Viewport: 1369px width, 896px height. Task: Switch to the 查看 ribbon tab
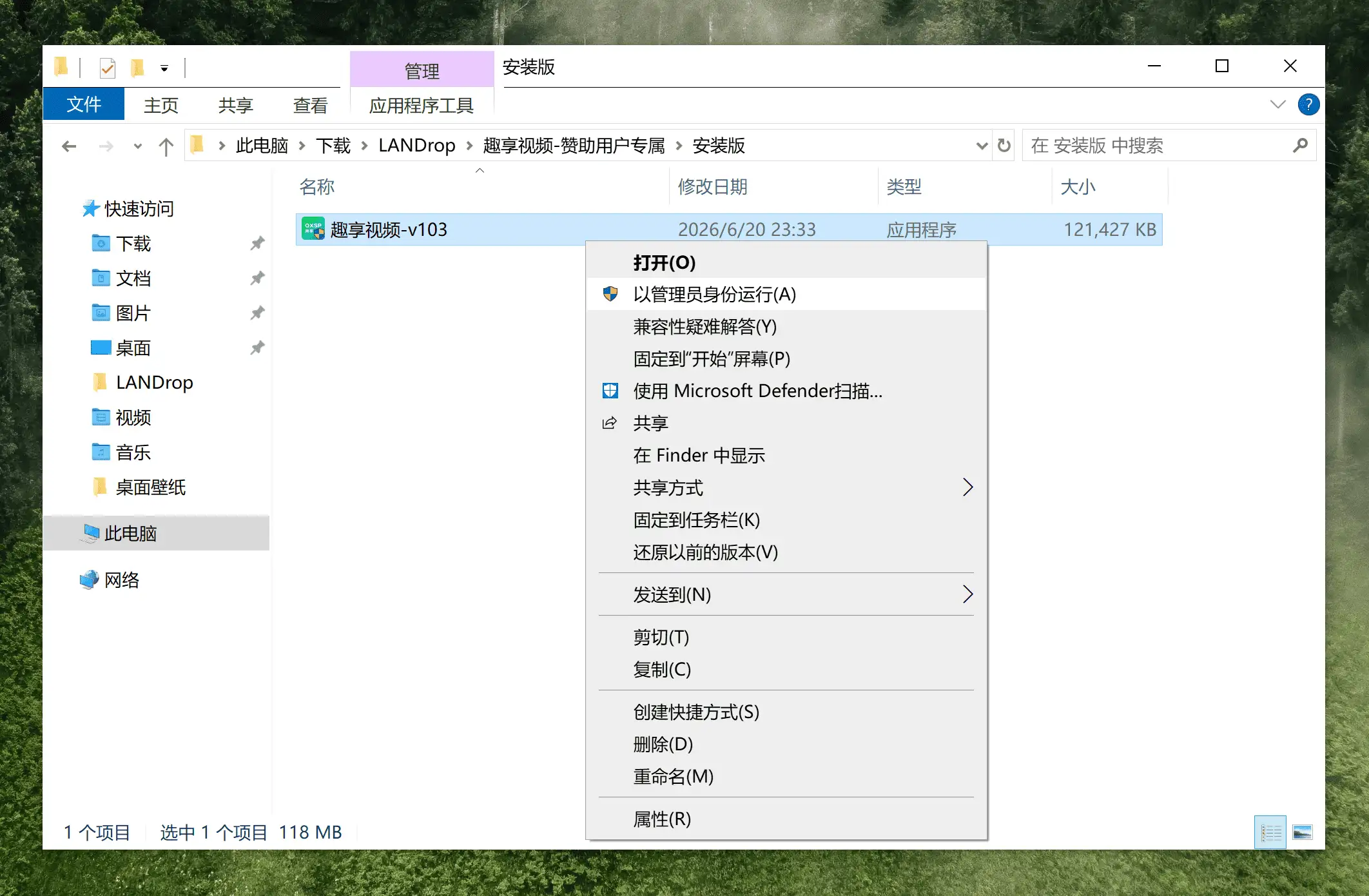point(311,105)
